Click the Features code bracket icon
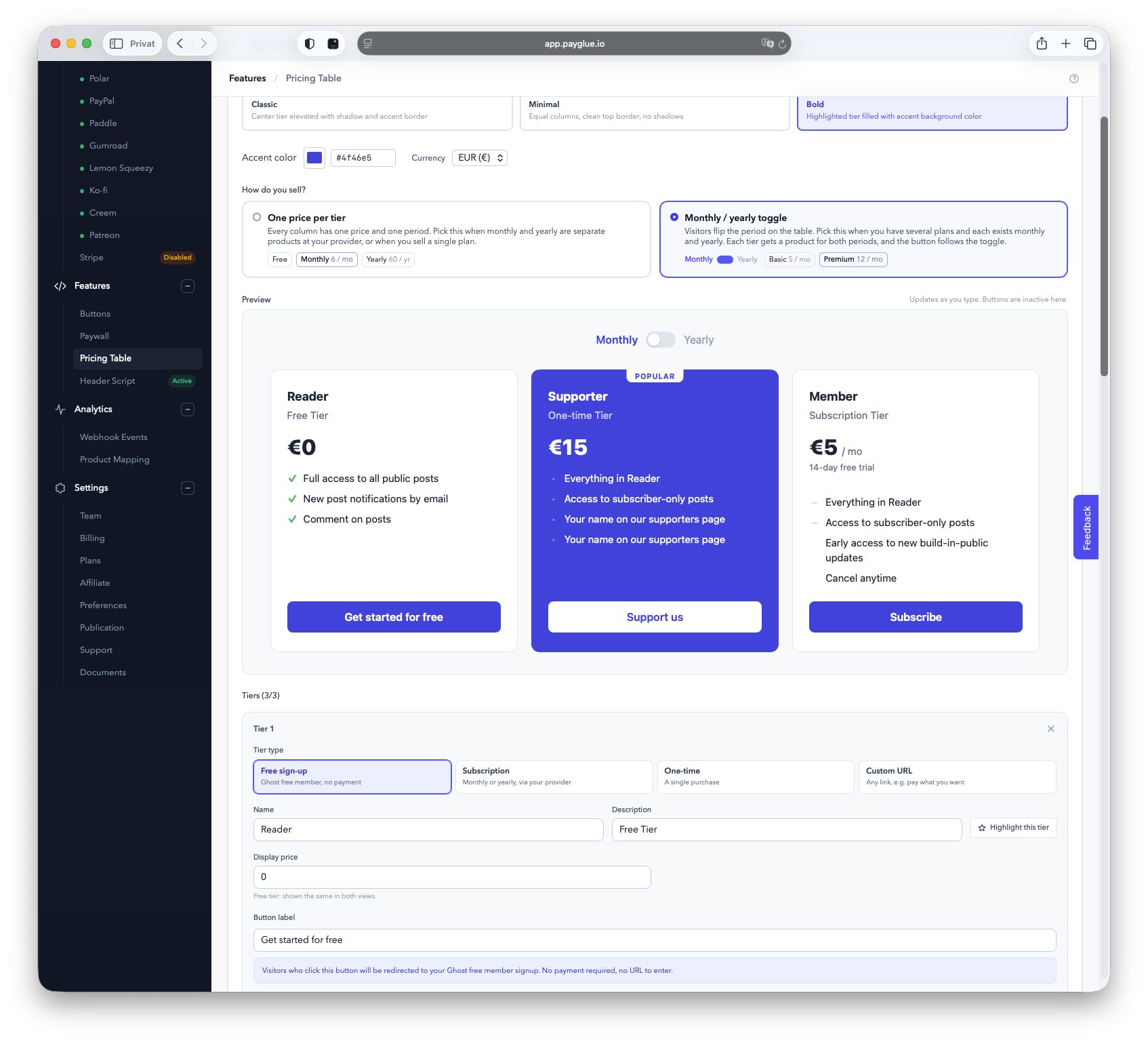 click(x=60, y=286)
